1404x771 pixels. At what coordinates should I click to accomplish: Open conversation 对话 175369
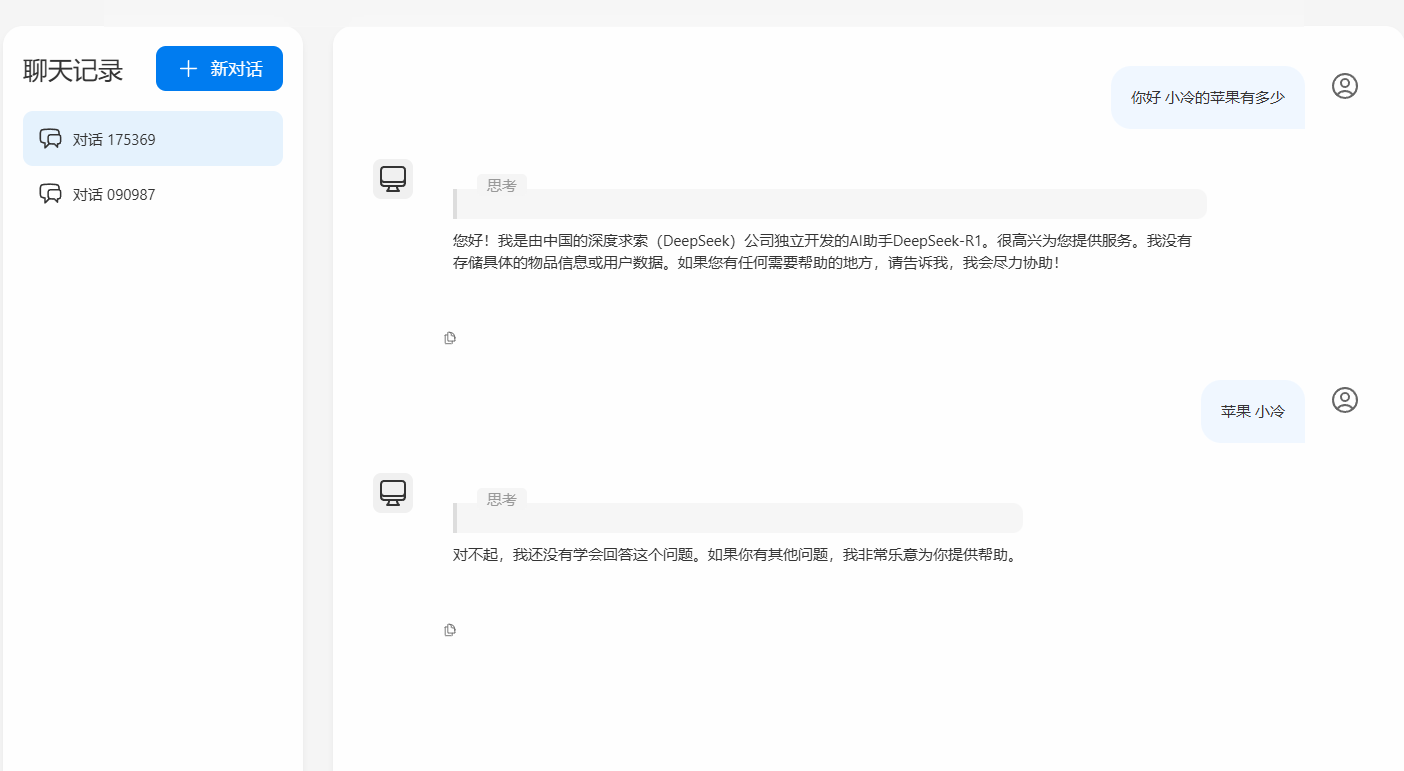(153, 139)
